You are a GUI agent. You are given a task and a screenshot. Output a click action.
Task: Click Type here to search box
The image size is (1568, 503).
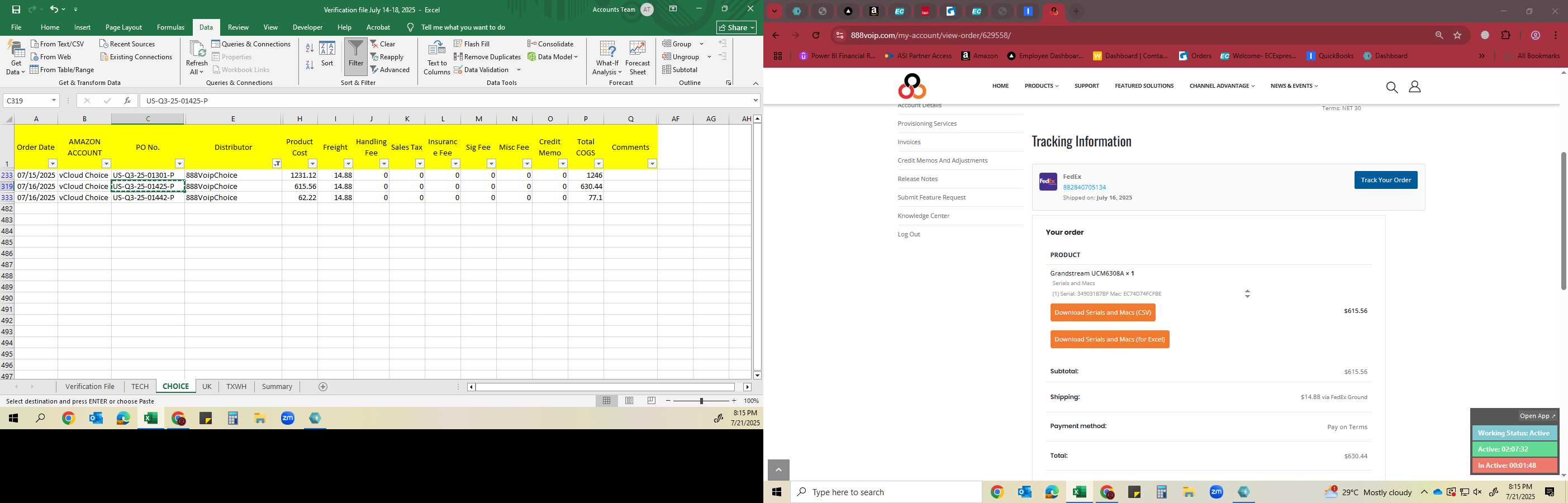886,492
